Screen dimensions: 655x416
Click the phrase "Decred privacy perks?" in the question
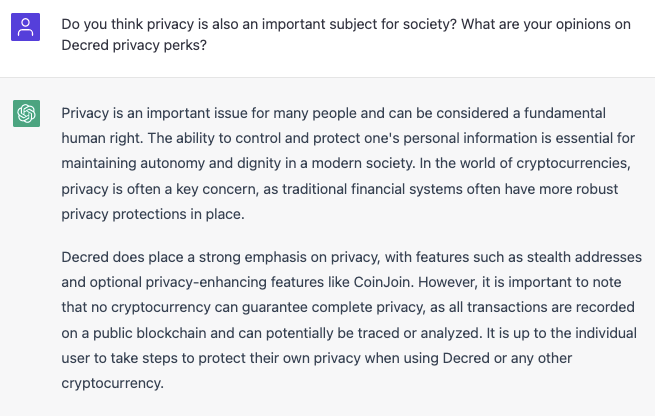[134, 45]
